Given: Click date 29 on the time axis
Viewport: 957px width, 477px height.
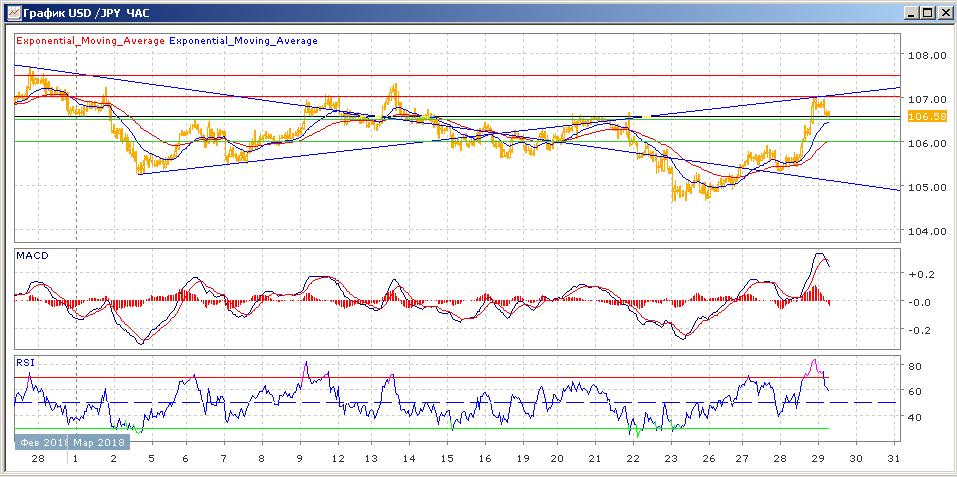Looking at the screenshot, I should (x=819, y=457).
